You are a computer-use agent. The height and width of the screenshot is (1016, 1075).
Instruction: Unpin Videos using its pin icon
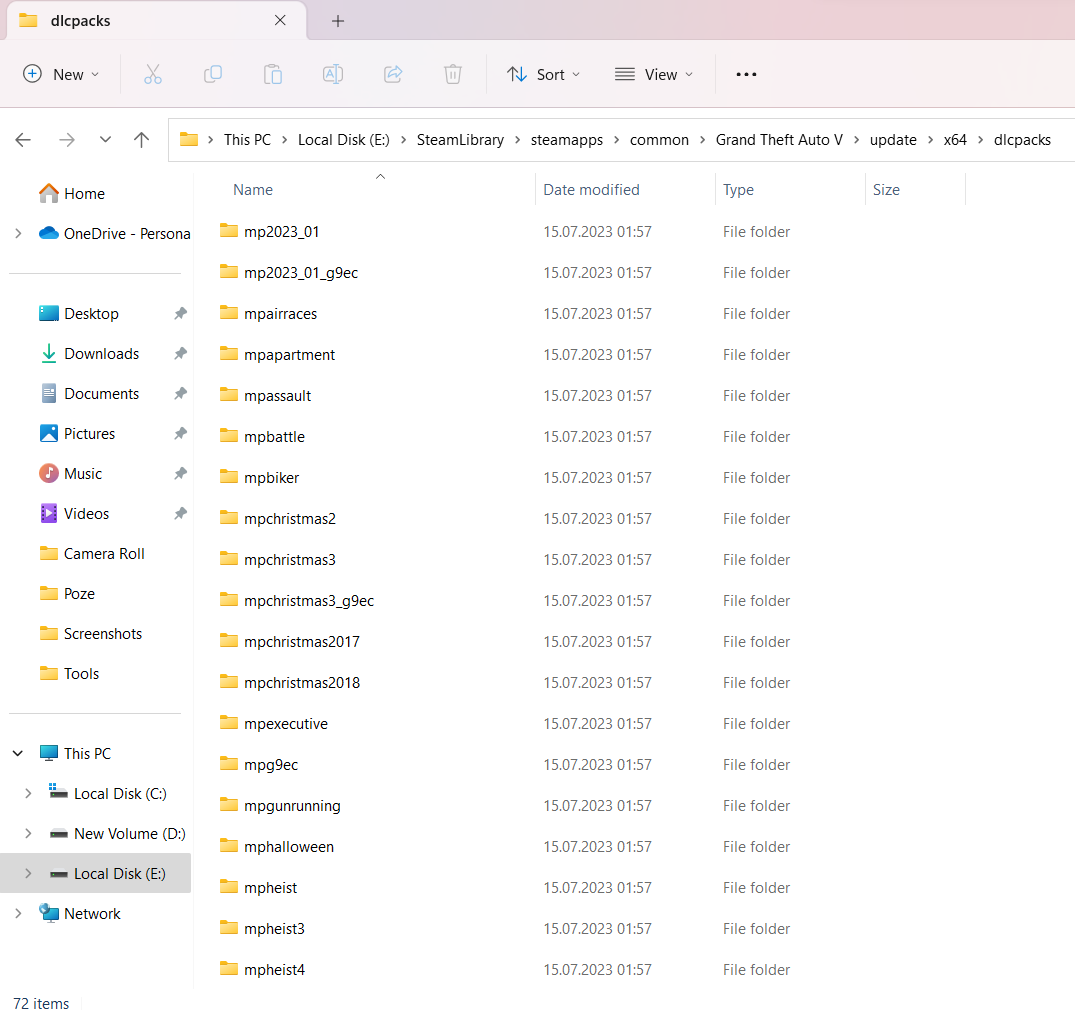(180, 513)
